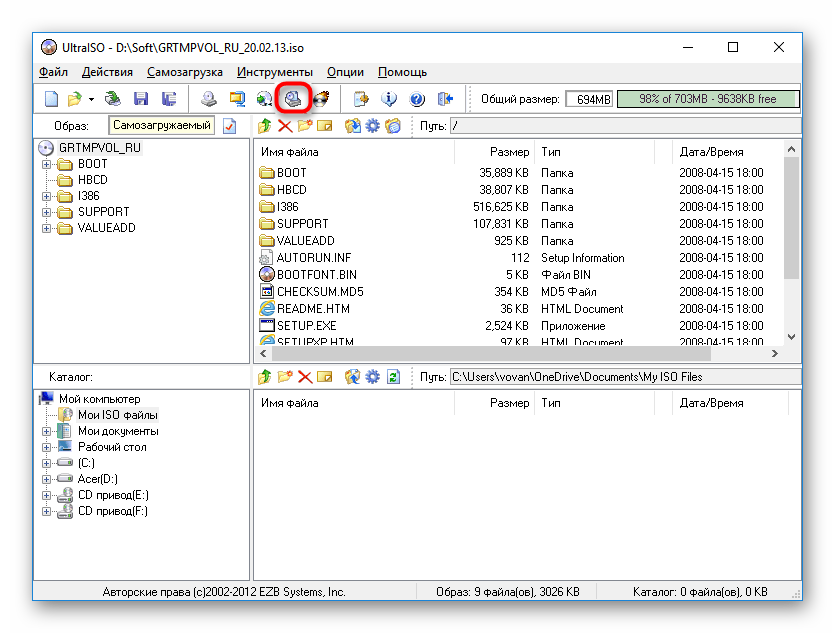Screen dimensions: 835x633
Task: Click red X delete icon in upper image pane
Action: 285,126
